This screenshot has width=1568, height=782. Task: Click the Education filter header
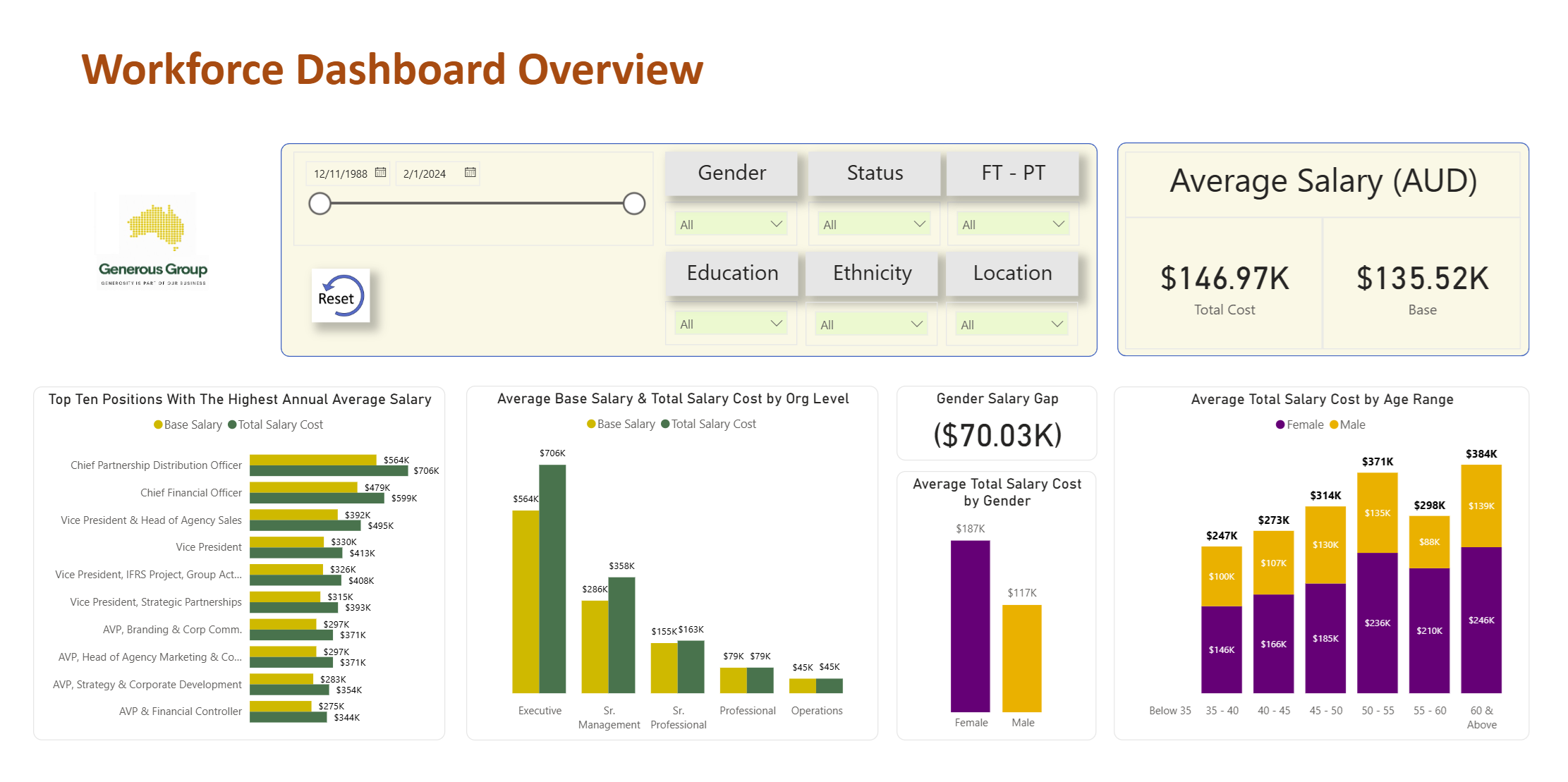click(x=732, y=274)
